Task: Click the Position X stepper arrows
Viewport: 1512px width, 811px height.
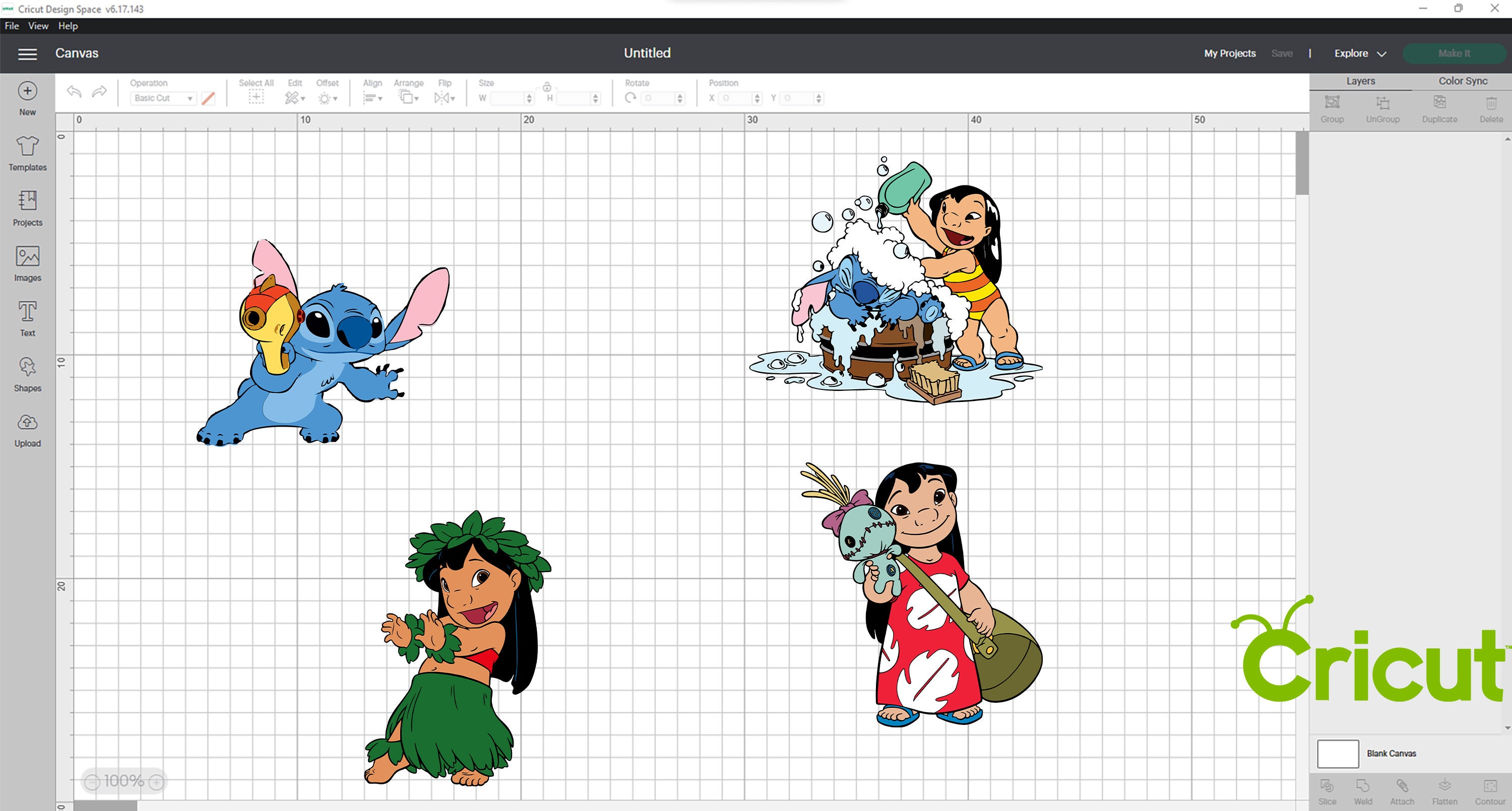Action: [x=757, y=99]
